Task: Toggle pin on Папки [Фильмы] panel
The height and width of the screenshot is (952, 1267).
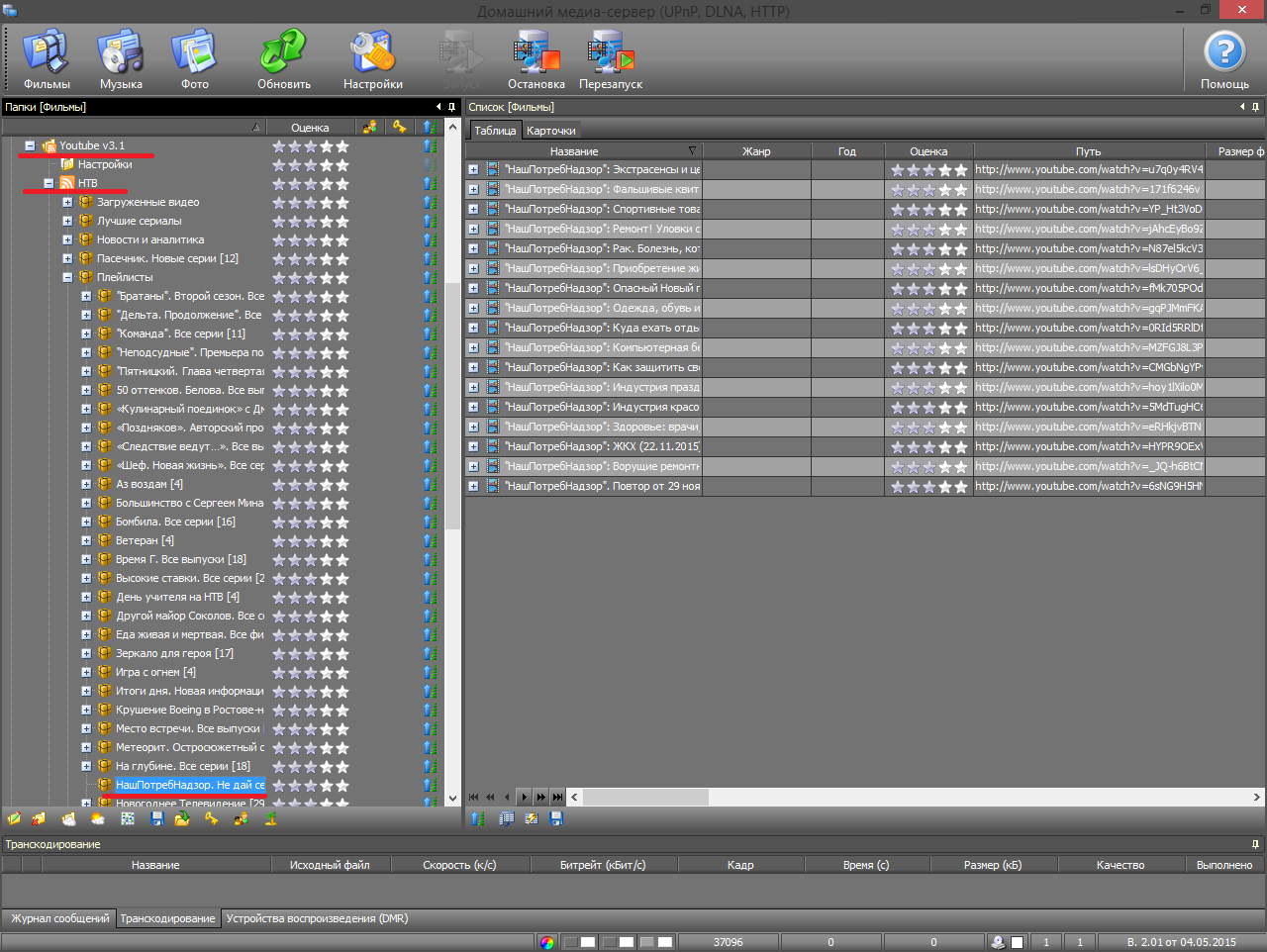Action: (451, 107)
